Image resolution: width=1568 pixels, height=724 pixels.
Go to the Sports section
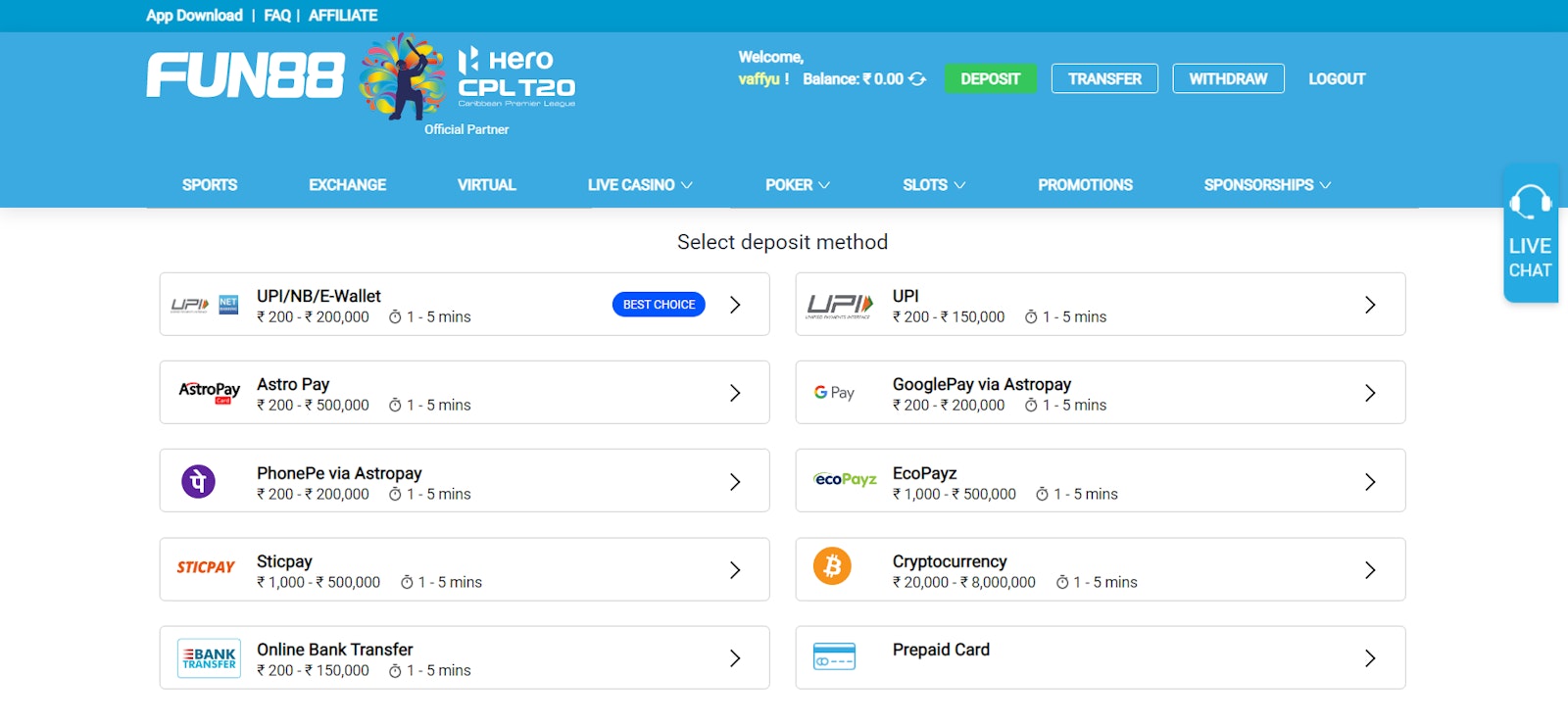click(x=210, y=185)
